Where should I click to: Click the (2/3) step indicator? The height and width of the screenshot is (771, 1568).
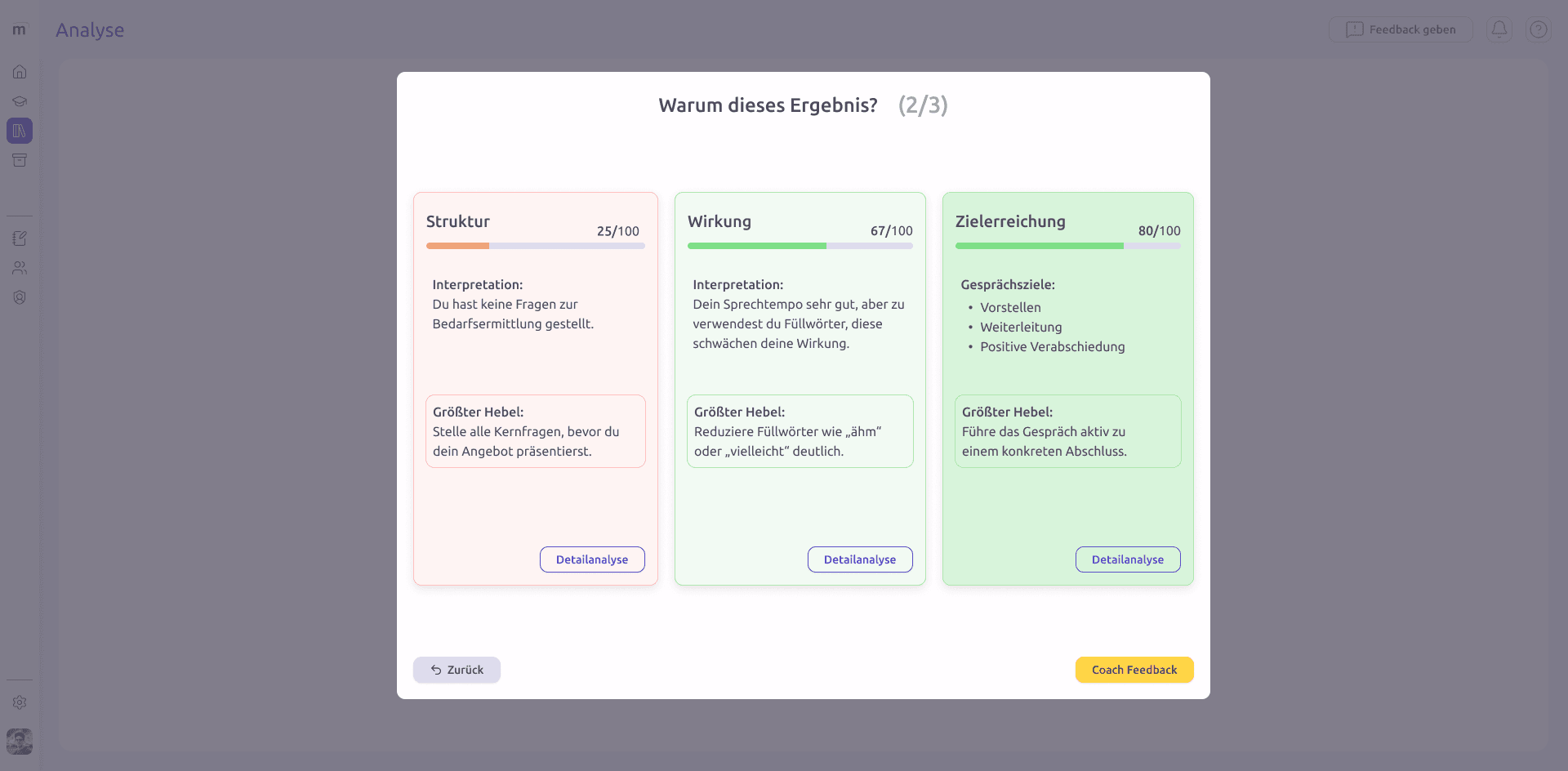(923, 105)
